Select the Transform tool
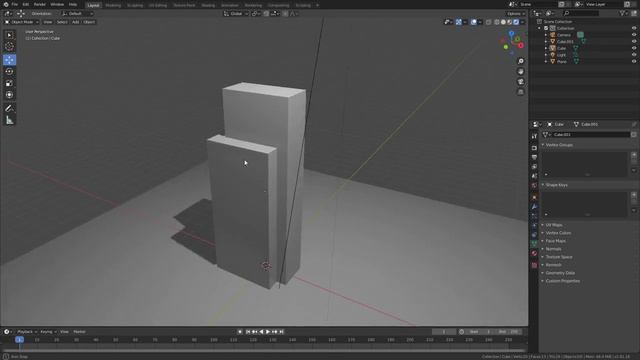Screen dimensions: 640x360 click(x=9, y=95)
